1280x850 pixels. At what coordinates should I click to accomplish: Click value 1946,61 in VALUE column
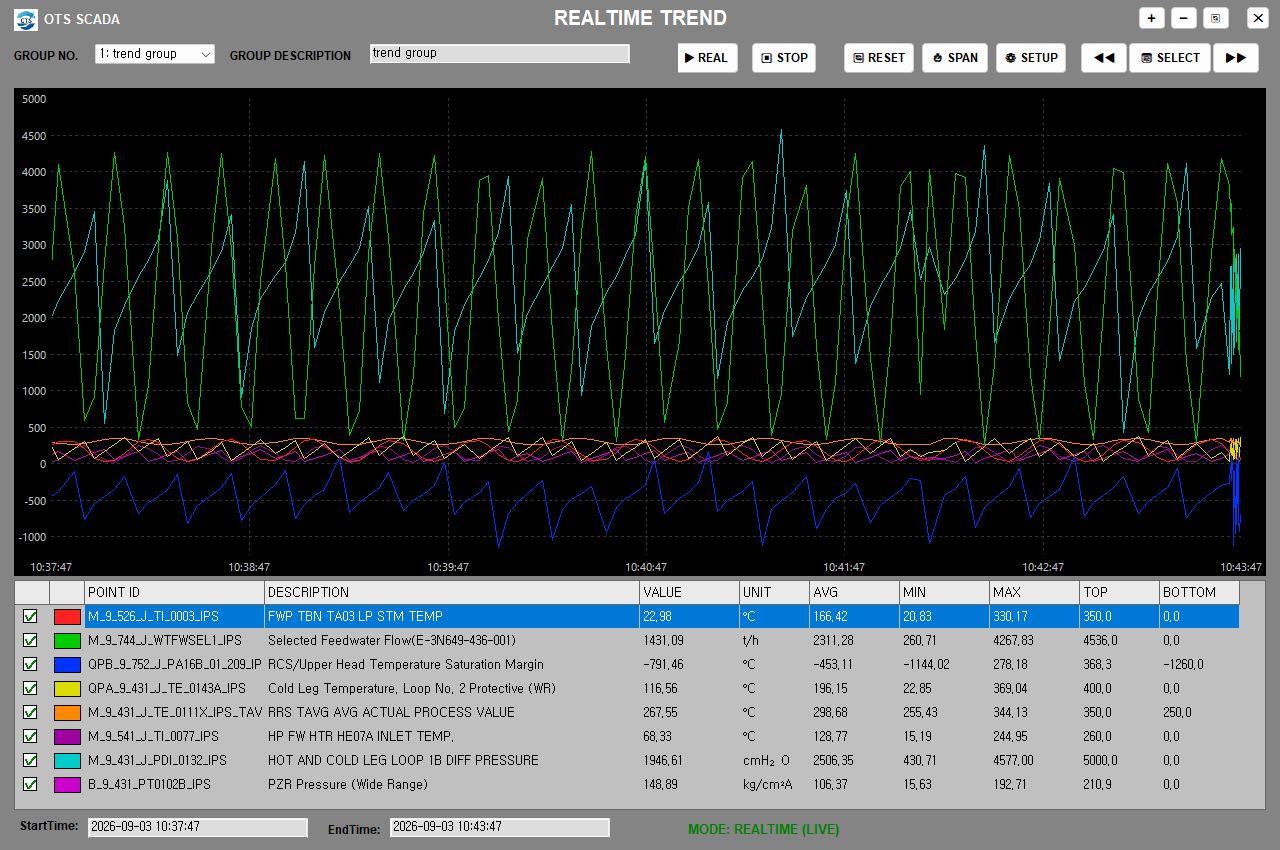663,760
